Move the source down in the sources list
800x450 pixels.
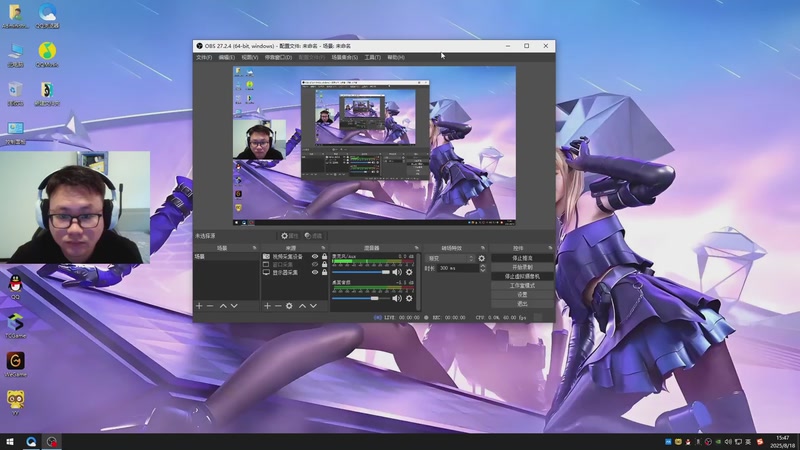313,306
